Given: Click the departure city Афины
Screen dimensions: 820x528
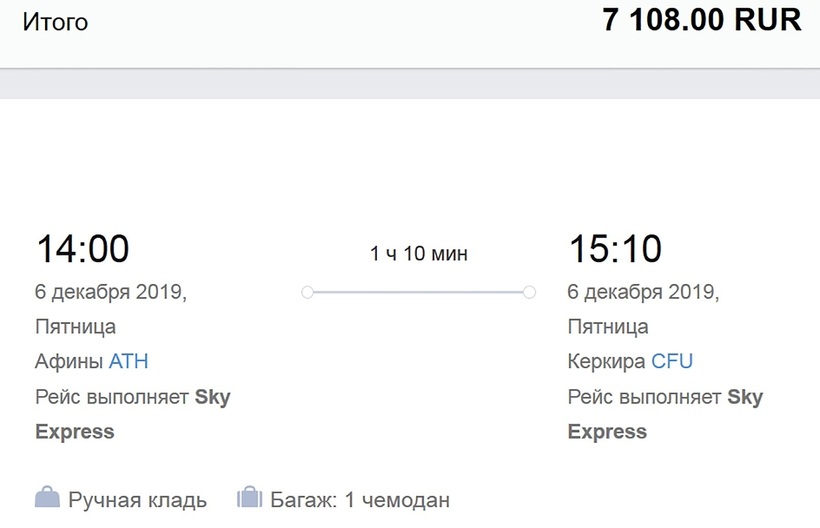Looking at the screenshot, I should point(69,361).
